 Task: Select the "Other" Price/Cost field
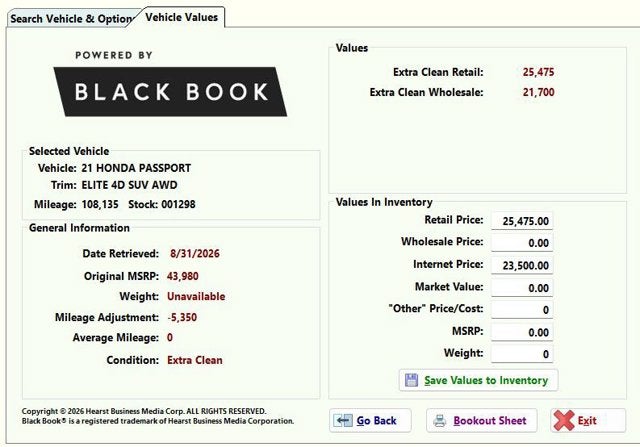(522, 310)
